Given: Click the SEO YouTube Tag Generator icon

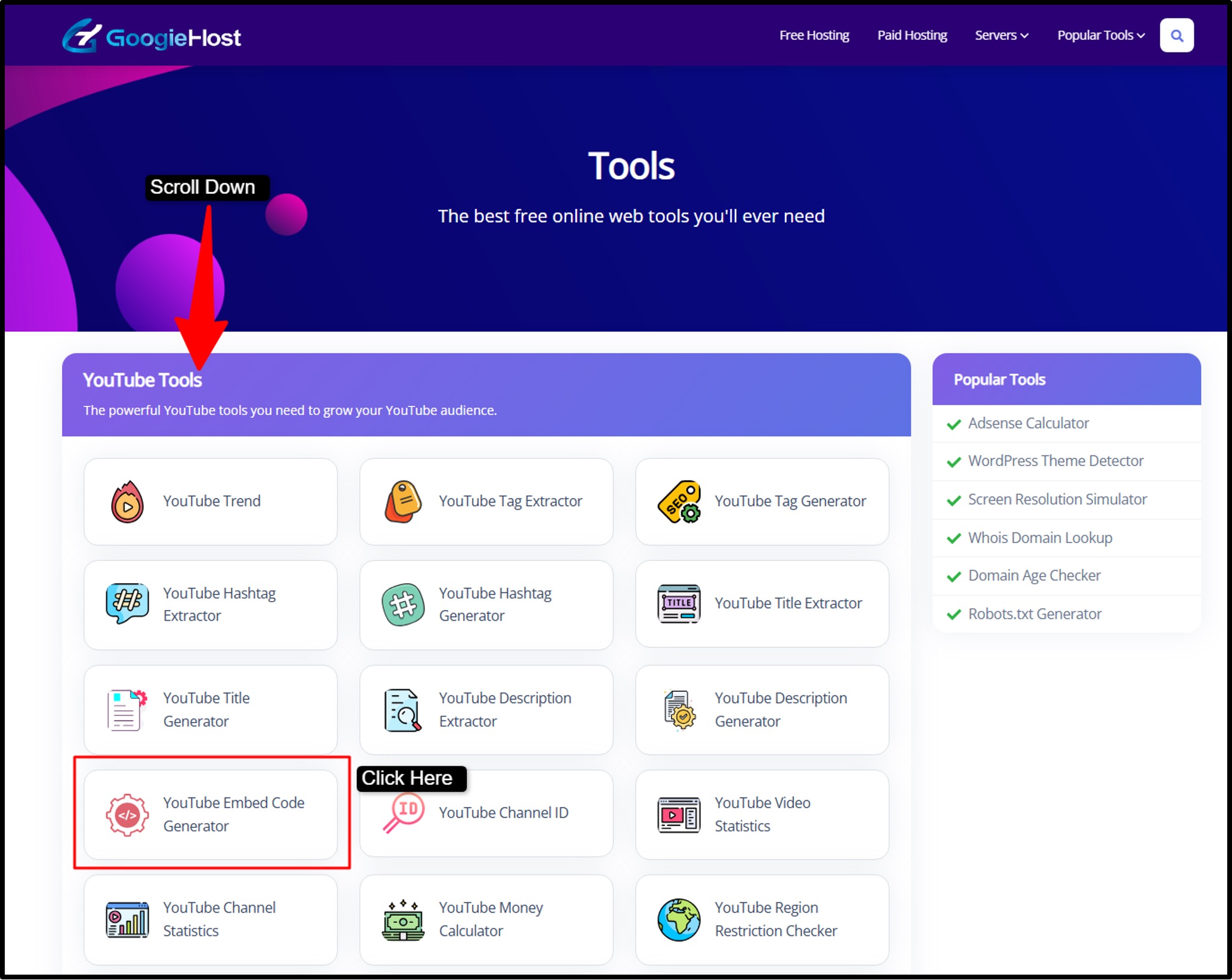Looking at the screenshot, I should (679, 501).
